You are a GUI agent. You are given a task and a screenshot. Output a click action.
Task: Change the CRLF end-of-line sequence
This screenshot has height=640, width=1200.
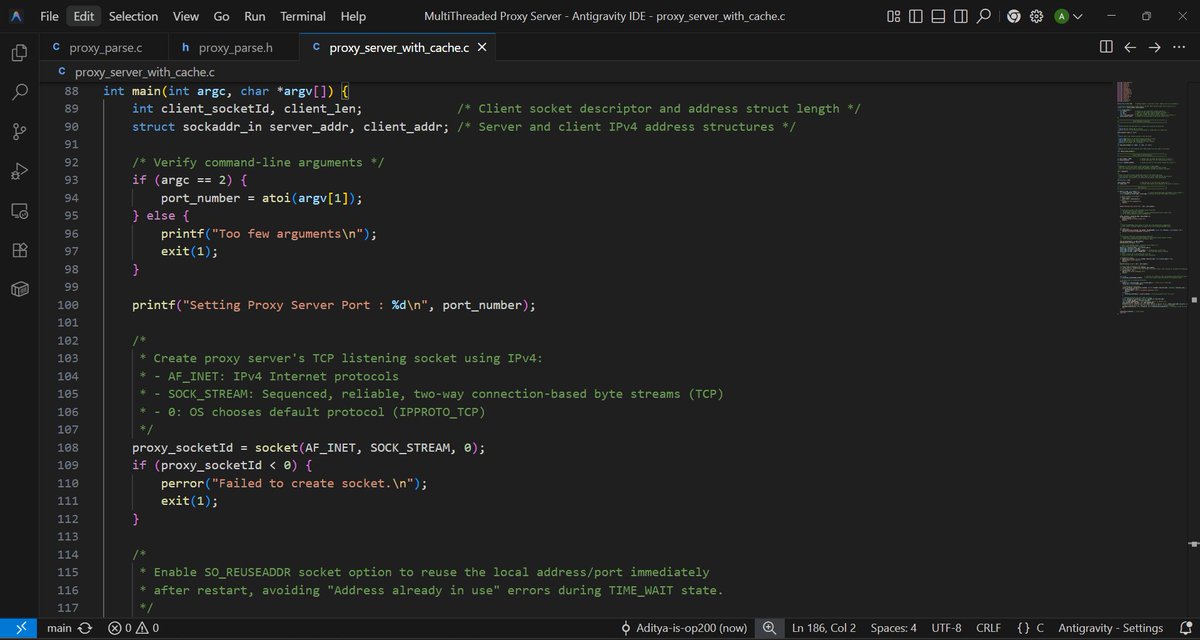(x=988, y=628)
